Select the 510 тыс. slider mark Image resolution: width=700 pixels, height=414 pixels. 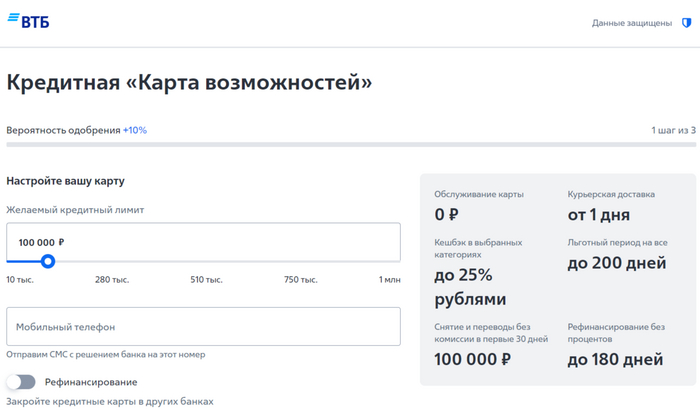coord(206,280)
